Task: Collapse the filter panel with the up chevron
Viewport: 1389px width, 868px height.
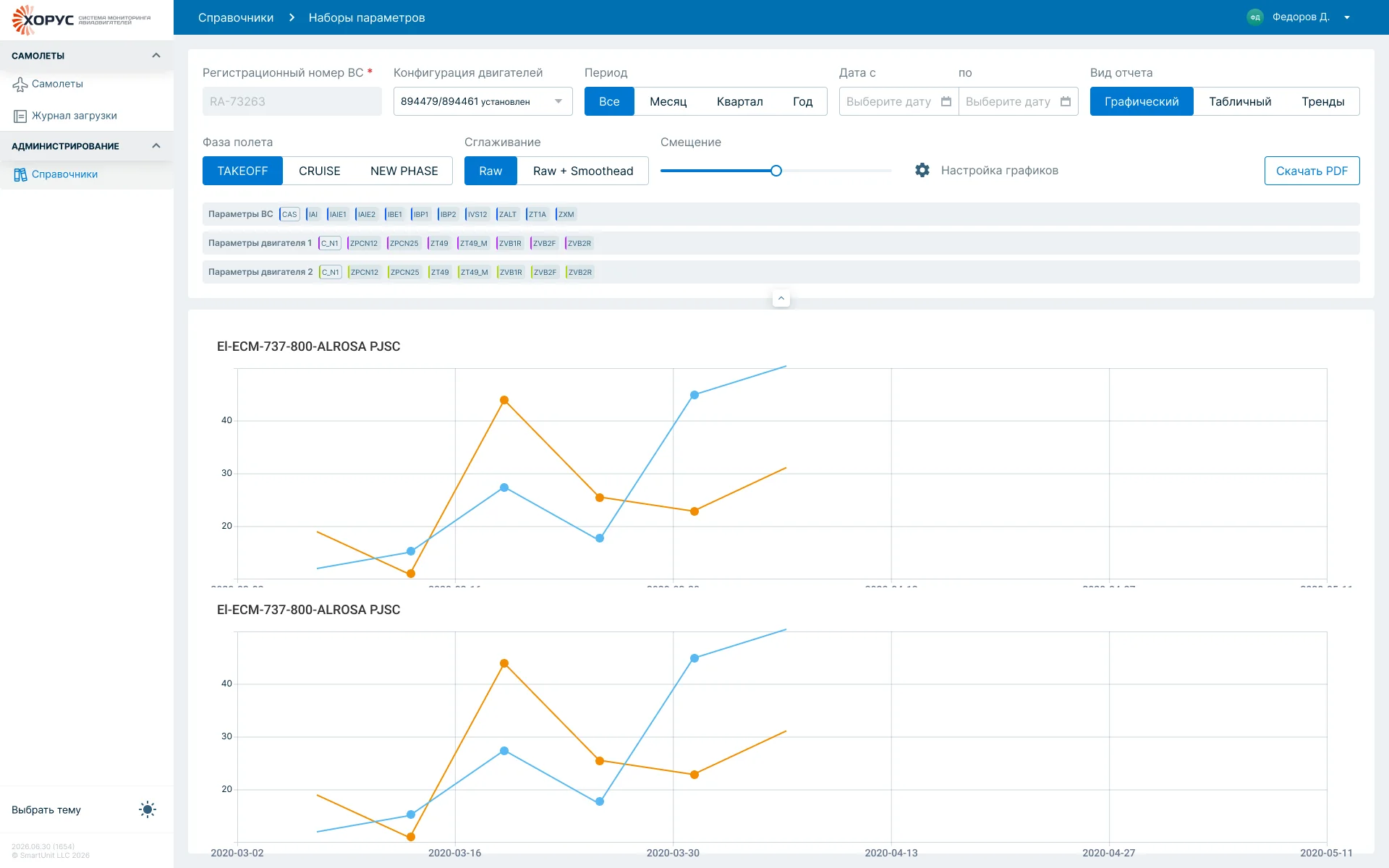Action: [781, 298]
